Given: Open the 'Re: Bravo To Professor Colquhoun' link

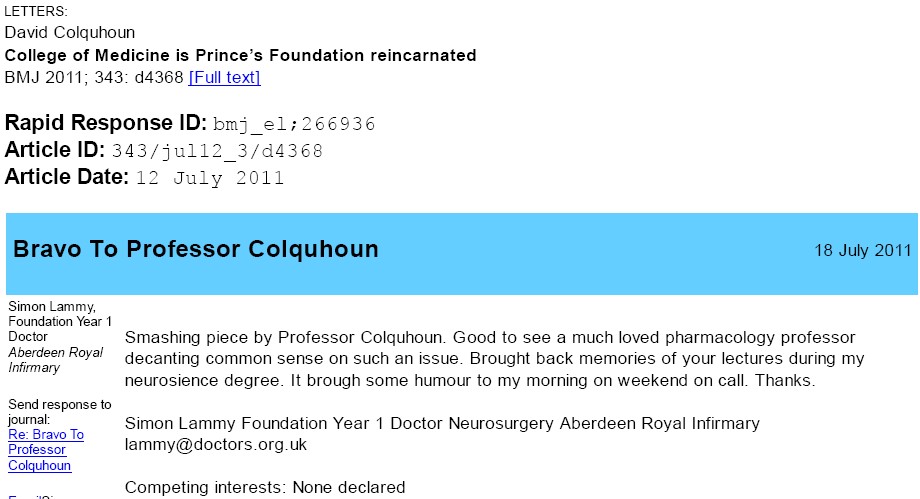Looking at the screenshot, I should [46, 450].
